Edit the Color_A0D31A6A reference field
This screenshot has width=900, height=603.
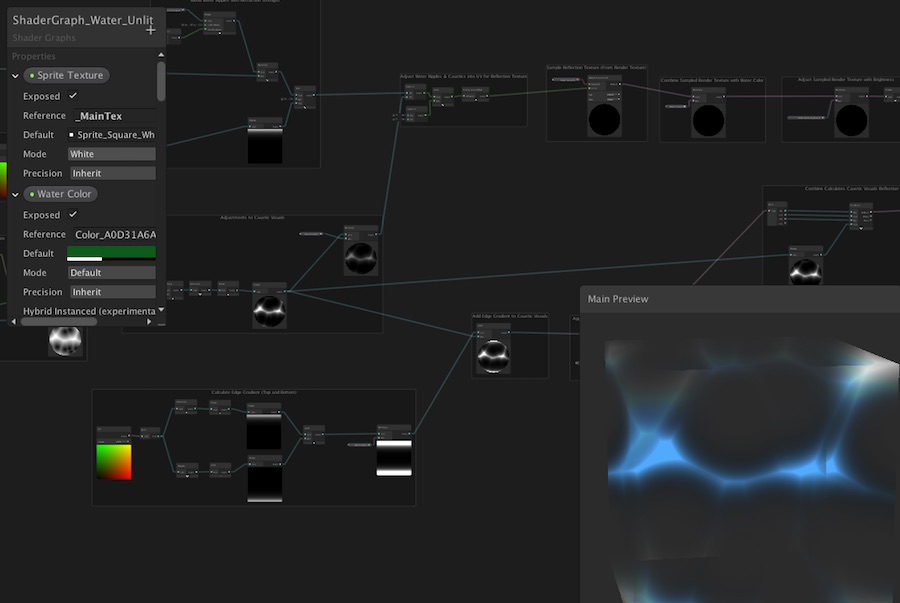point(114,234)
